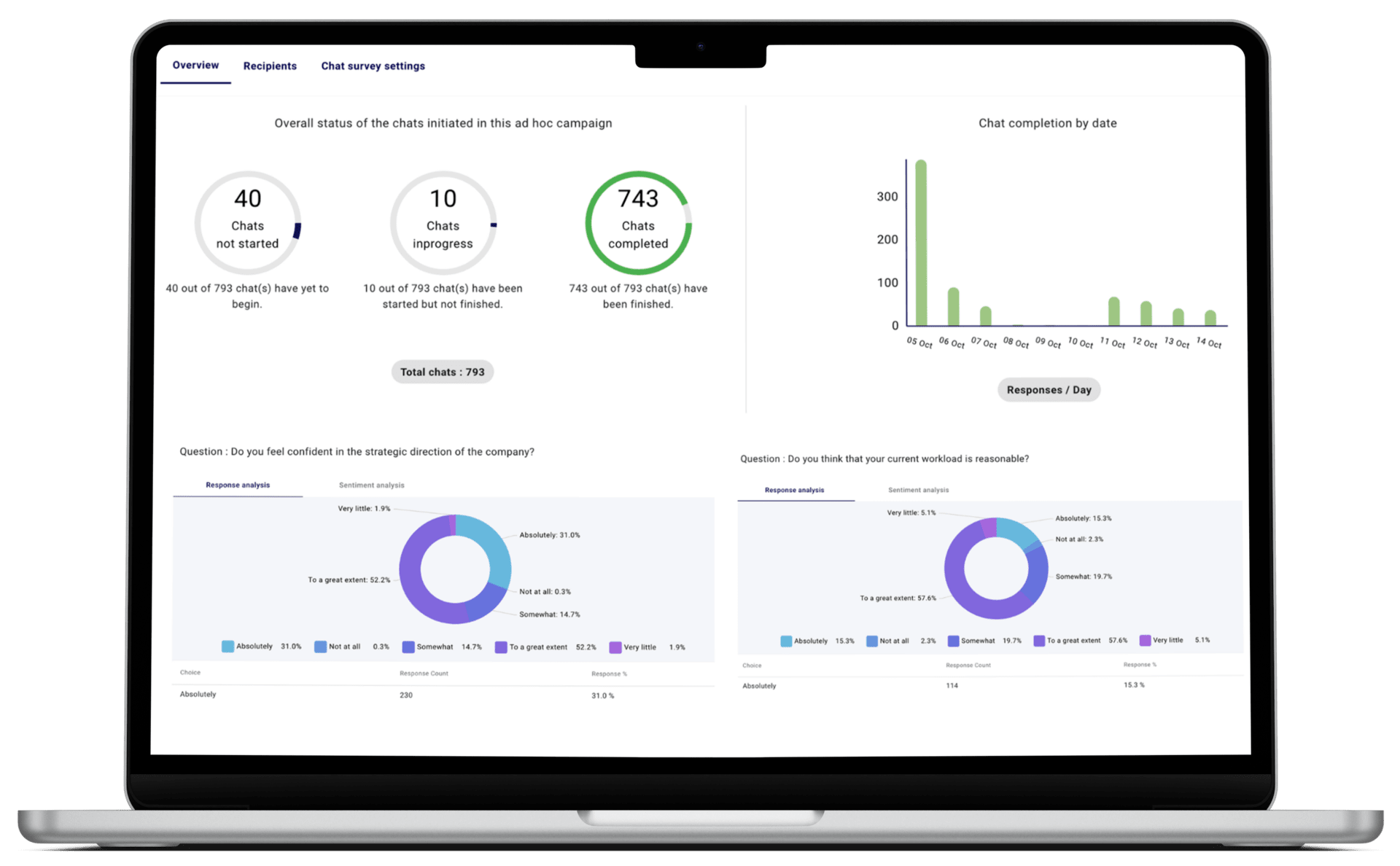Click the 05 Oct bar in completion chart
The width and height of the screenshot is (1400, 866).
[x=921, y=243]
